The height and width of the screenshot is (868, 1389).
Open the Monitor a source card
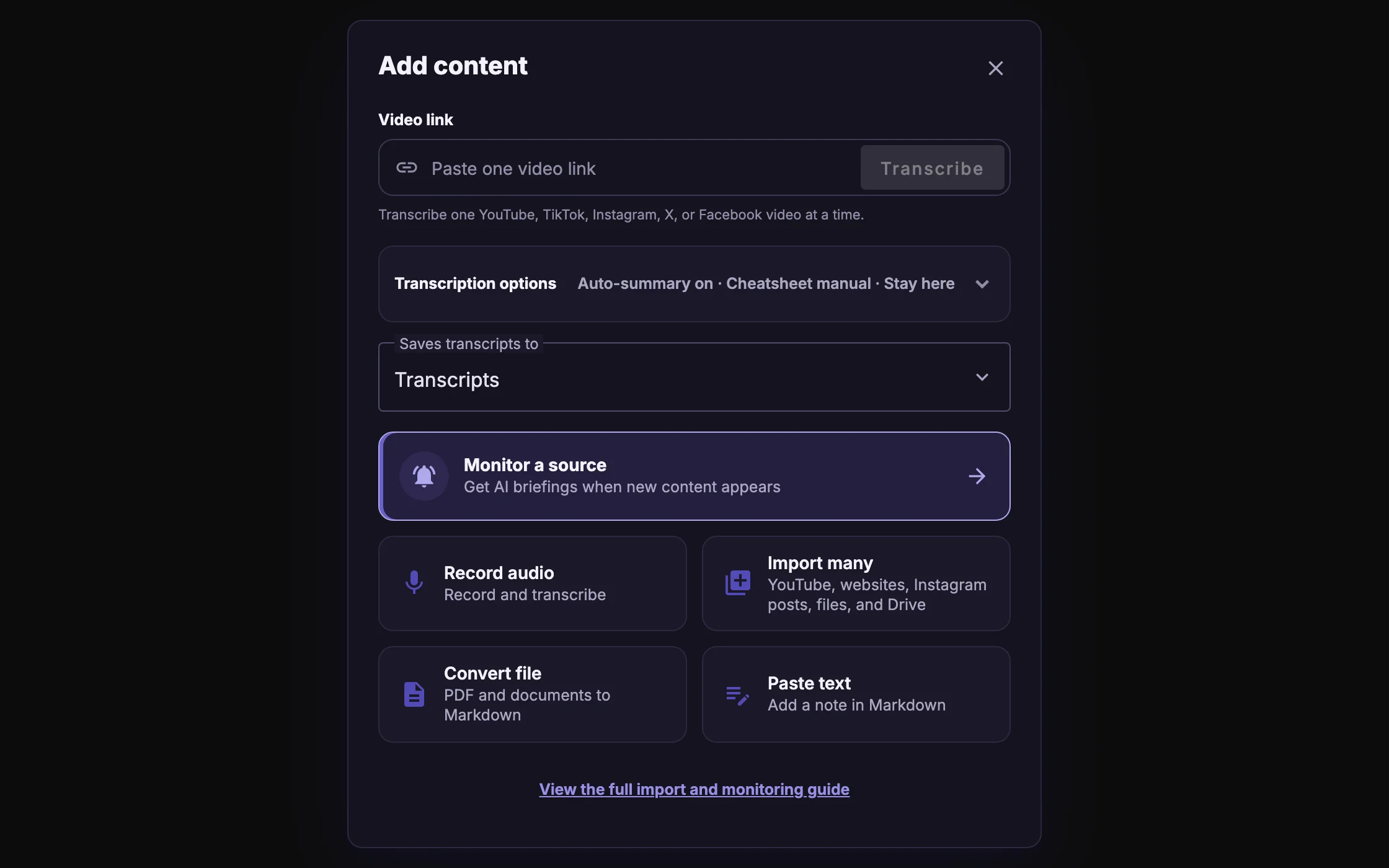tap(694, 476)
